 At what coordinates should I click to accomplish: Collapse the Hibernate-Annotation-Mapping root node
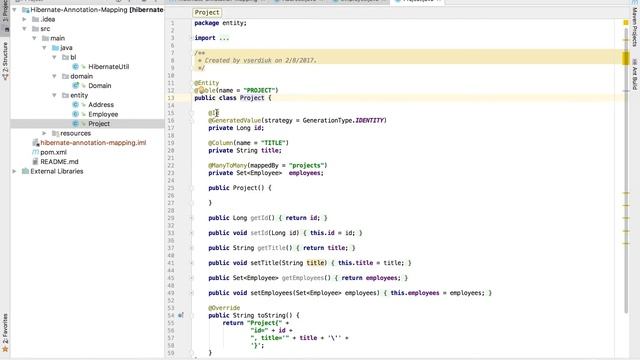click(x=15, y=9)
